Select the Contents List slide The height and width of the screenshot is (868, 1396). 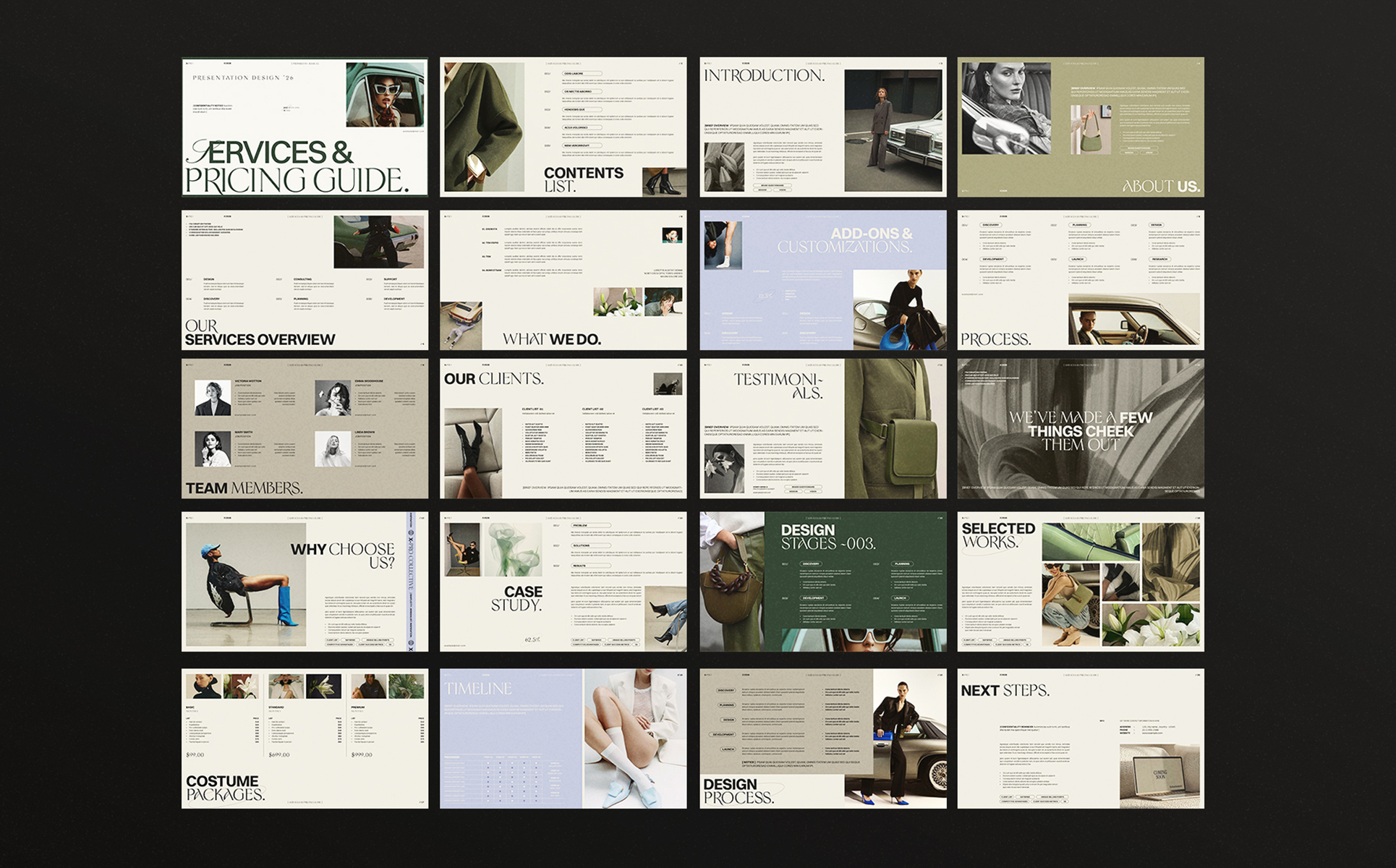(x=563, y=127)
